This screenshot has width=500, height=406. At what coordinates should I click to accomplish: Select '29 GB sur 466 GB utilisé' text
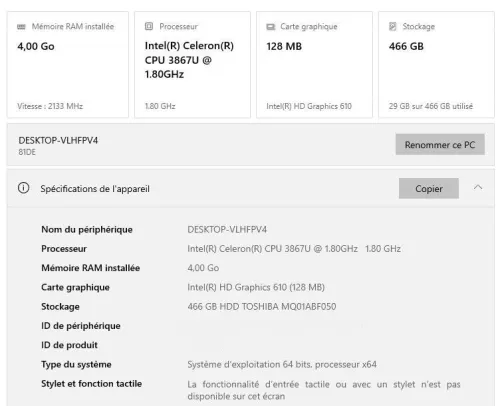pos(431,106)
